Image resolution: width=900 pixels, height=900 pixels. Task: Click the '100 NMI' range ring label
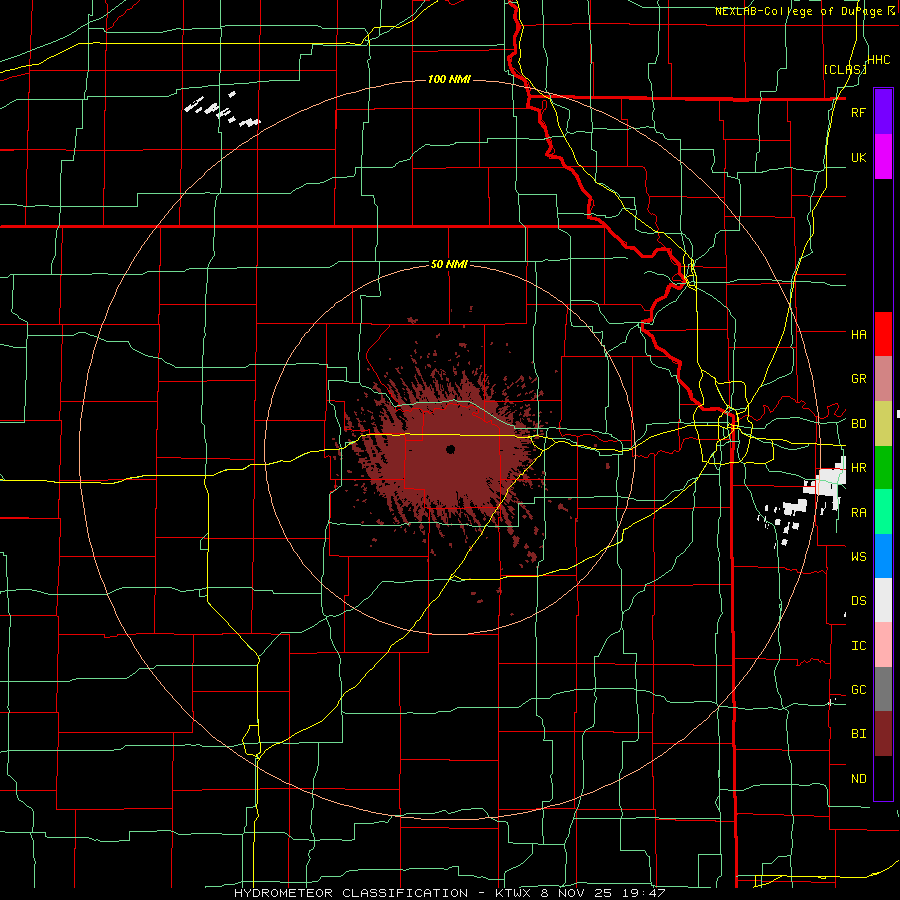[x=449, y=79]
